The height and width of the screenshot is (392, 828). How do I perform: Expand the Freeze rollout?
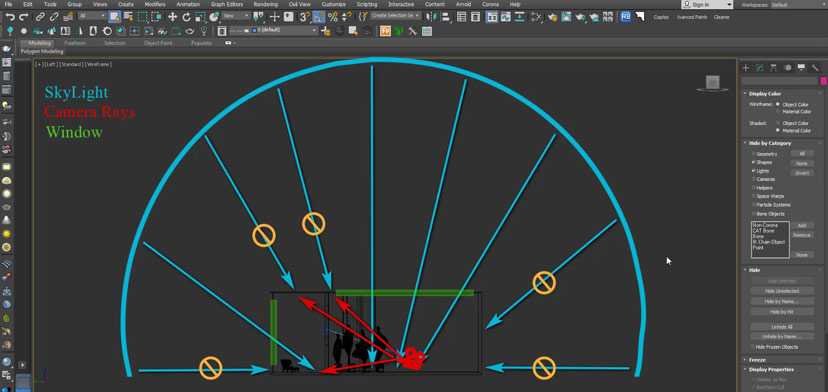click(756, 360)
